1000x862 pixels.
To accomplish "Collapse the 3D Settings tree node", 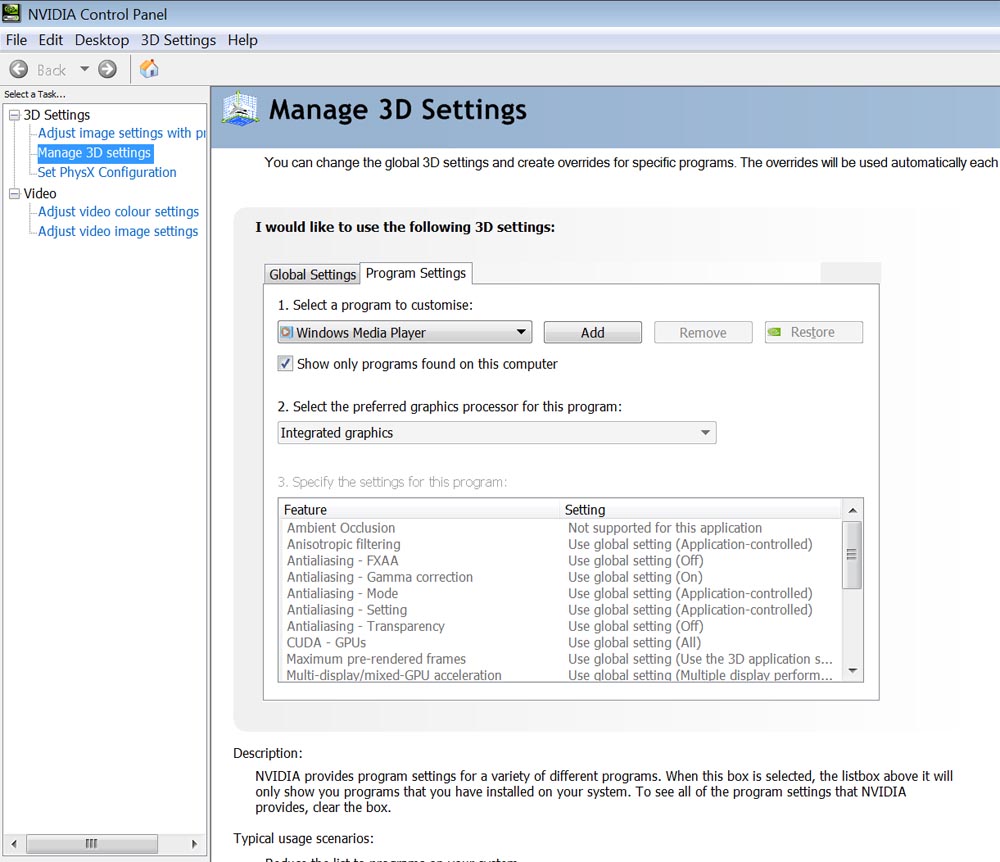I will [x=14, y=115].
